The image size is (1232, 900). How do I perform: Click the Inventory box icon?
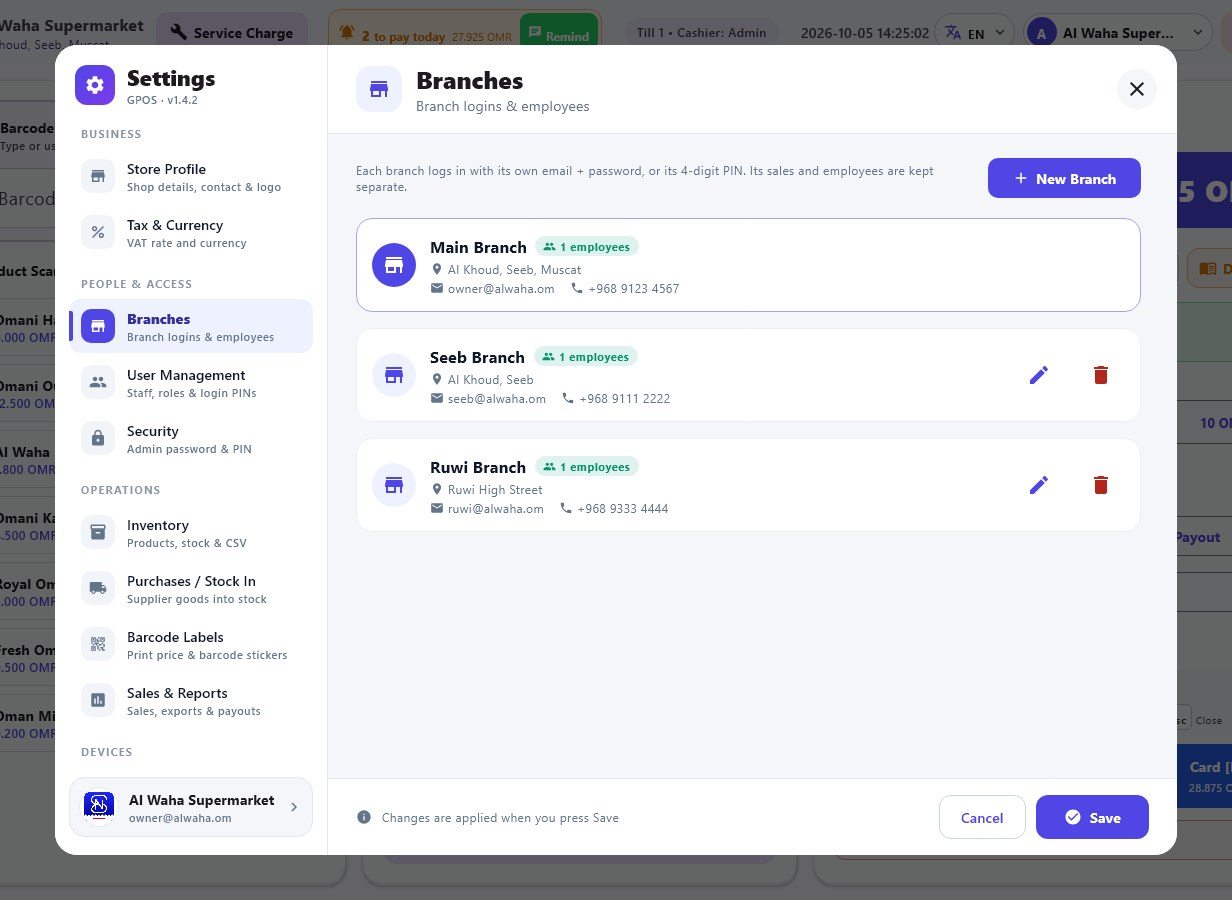pyautogui.click(x=98, y=532)
